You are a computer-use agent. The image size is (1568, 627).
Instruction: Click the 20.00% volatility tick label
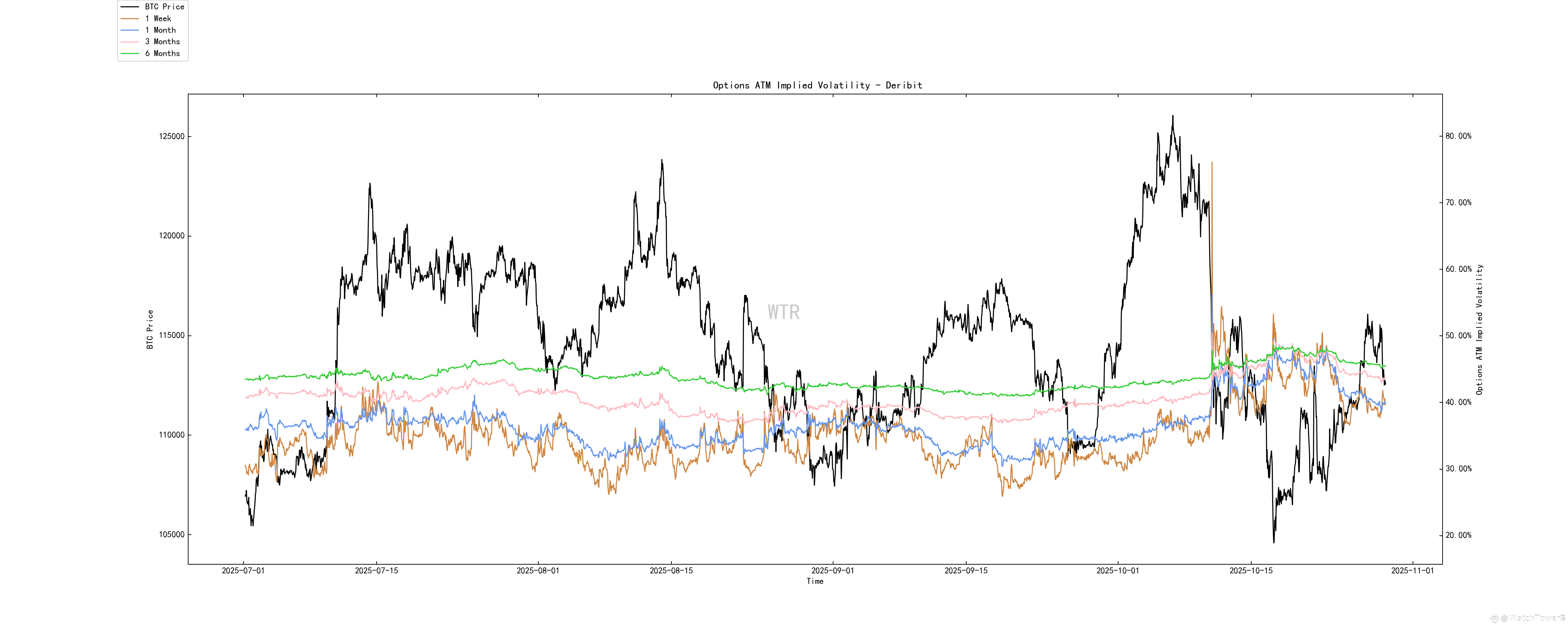click(x=1458, y=535)
